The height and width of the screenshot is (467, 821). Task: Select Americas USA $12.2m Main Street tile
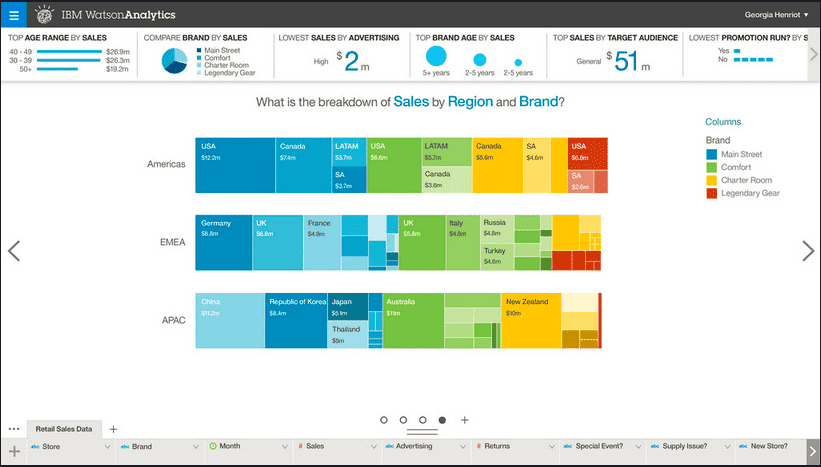[235, 165]
